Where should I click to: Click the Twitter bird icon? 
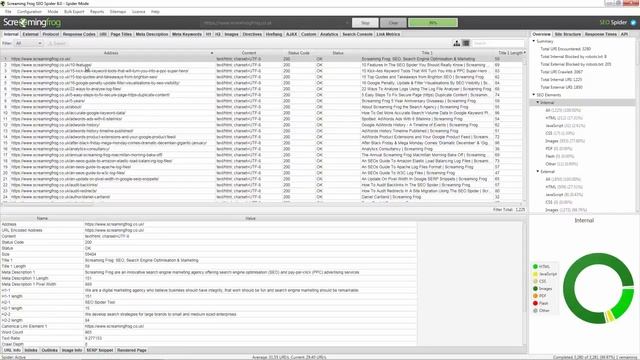click(x=633, y=22)
